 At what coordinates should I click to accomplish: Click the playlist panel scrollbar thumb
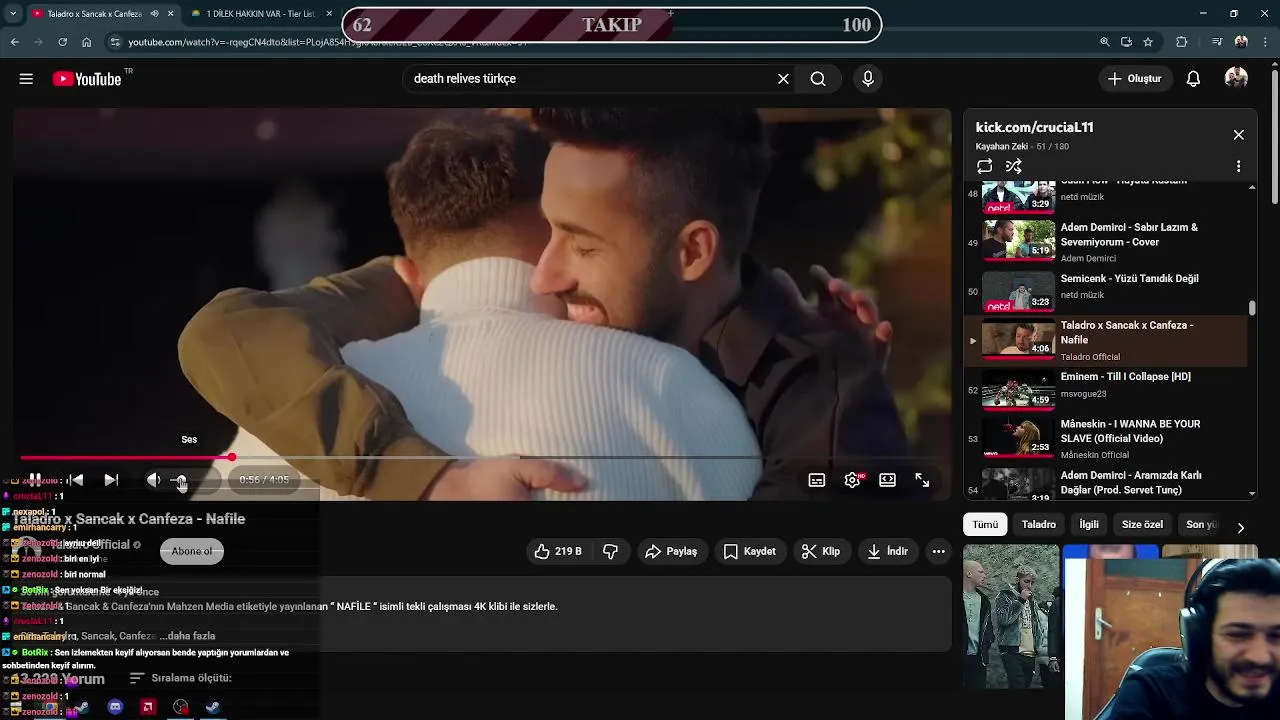(1252, 308)
